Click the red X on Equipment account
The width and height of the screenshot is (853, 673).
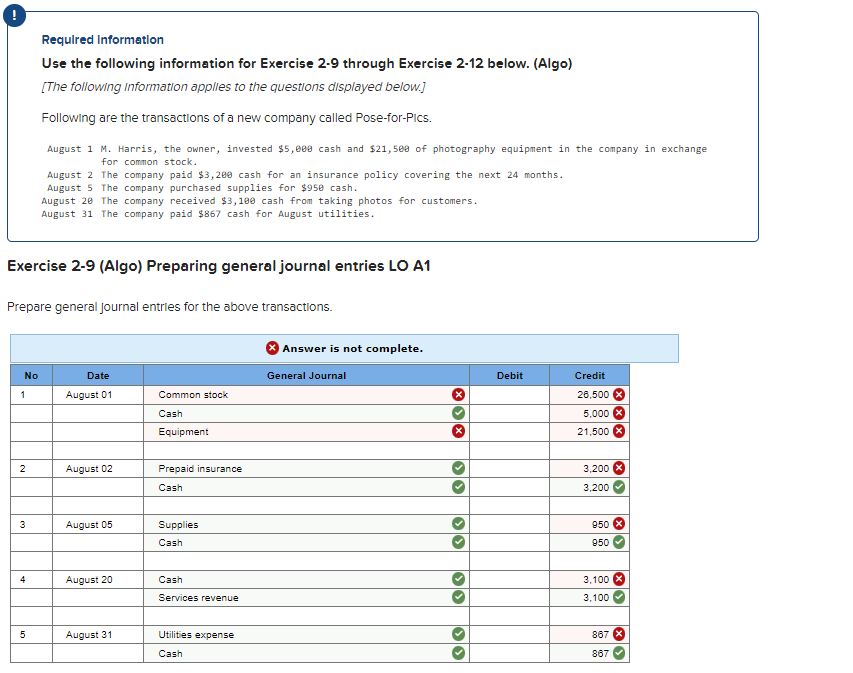click(459, 431)
